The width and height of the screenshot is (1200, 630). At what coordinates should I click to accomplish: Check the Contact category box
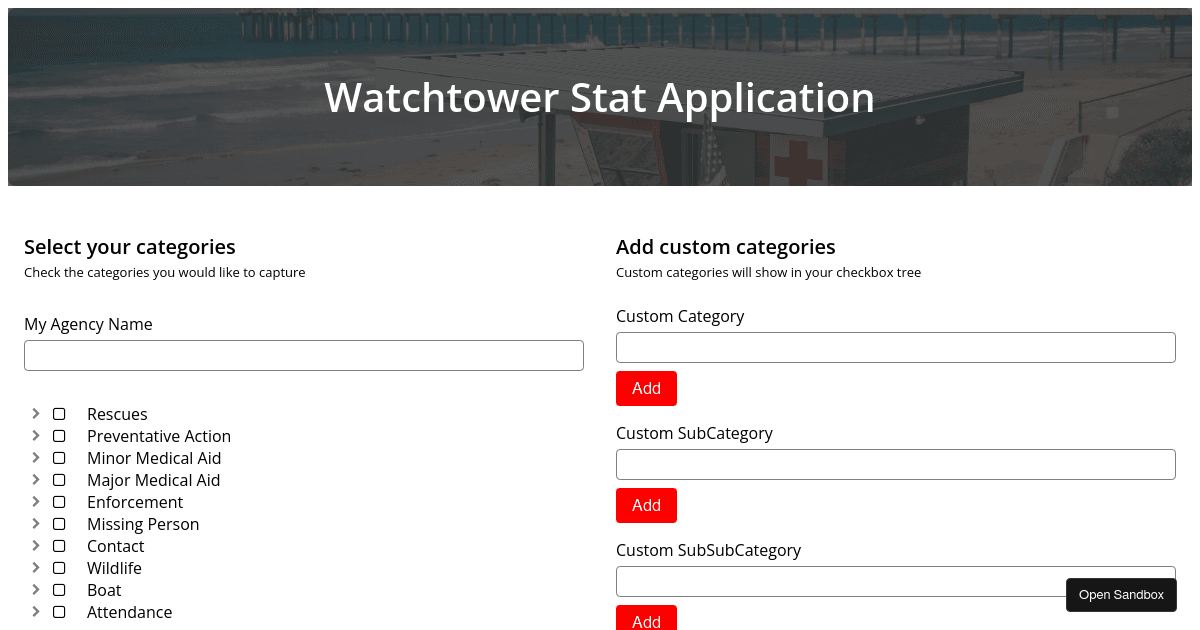coord(59,545)
